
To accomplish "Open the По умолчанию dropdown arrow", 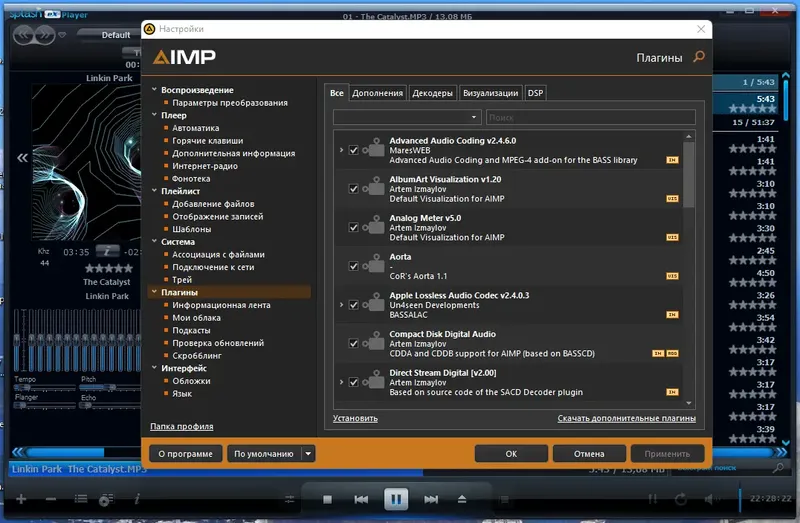I will (x=308, y=454).
